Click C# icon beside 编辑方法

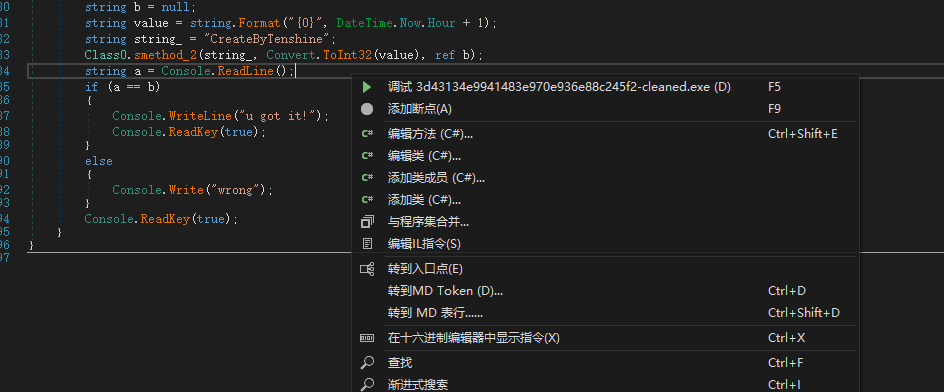[x=367, y=134]
